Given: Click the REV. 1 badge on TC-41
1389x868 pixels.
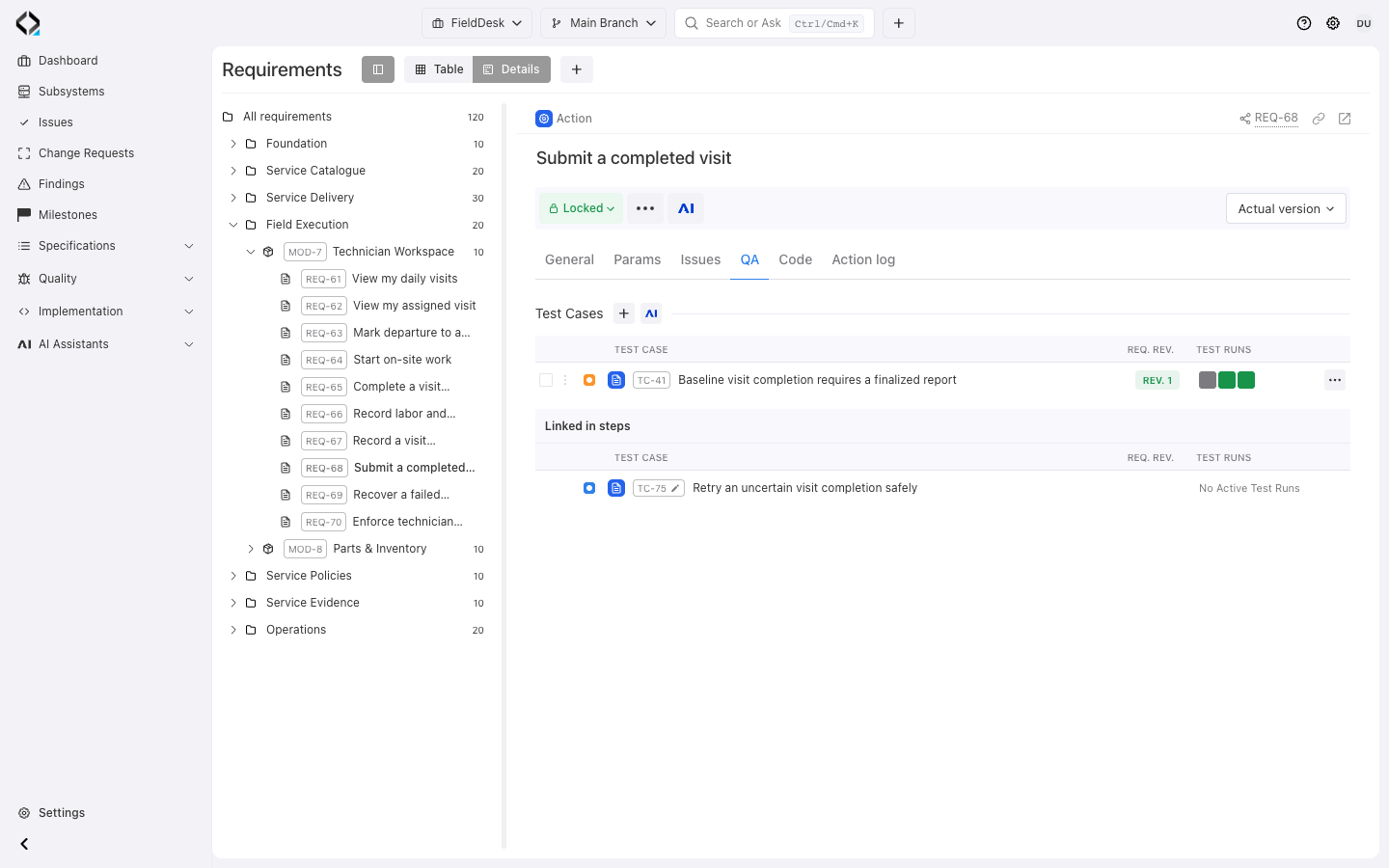Looking at the screenshot, I should tap(1157, 380).
